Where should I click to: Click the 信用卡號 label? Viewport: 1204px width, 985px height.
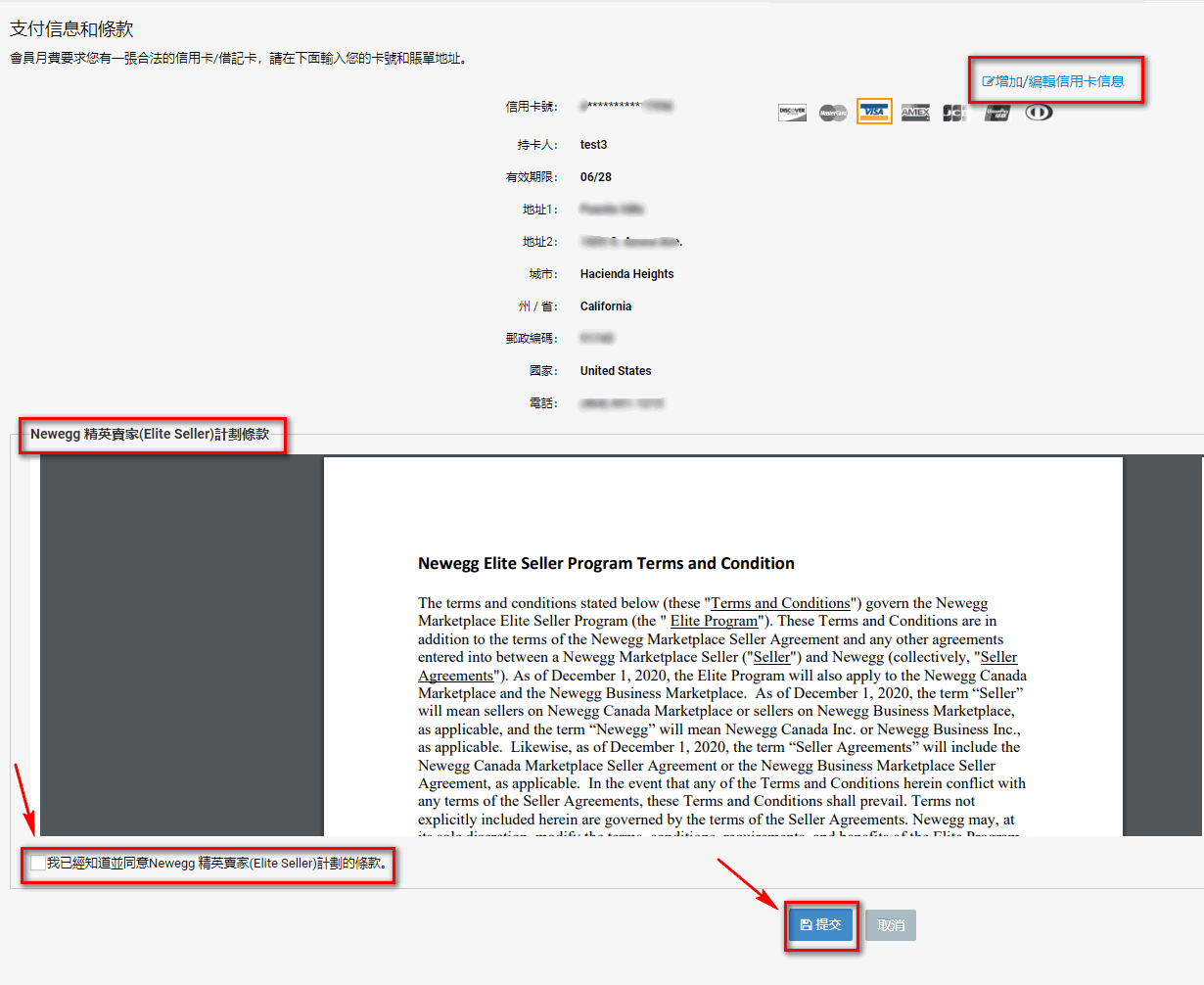pos(532,107)
